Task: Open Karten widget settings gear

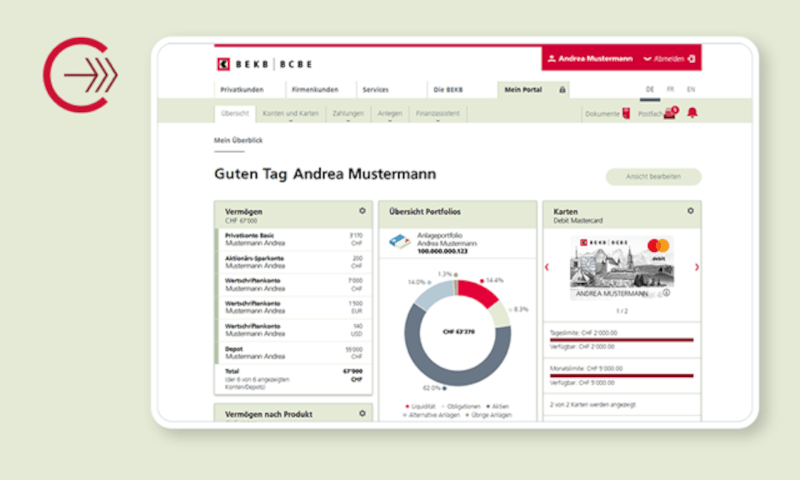Action: (690, 211)
